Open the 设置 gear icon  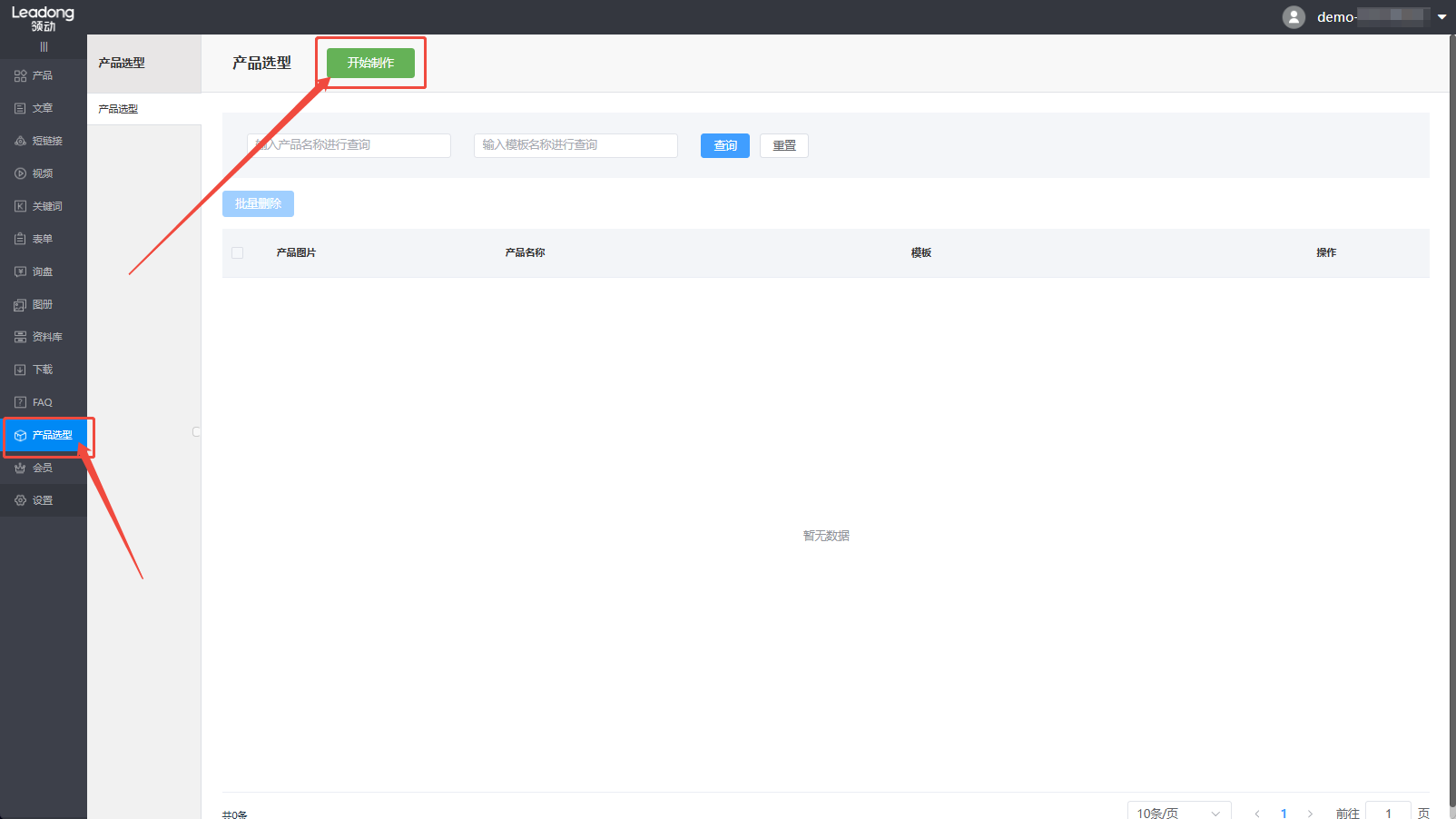pos(20,500)
